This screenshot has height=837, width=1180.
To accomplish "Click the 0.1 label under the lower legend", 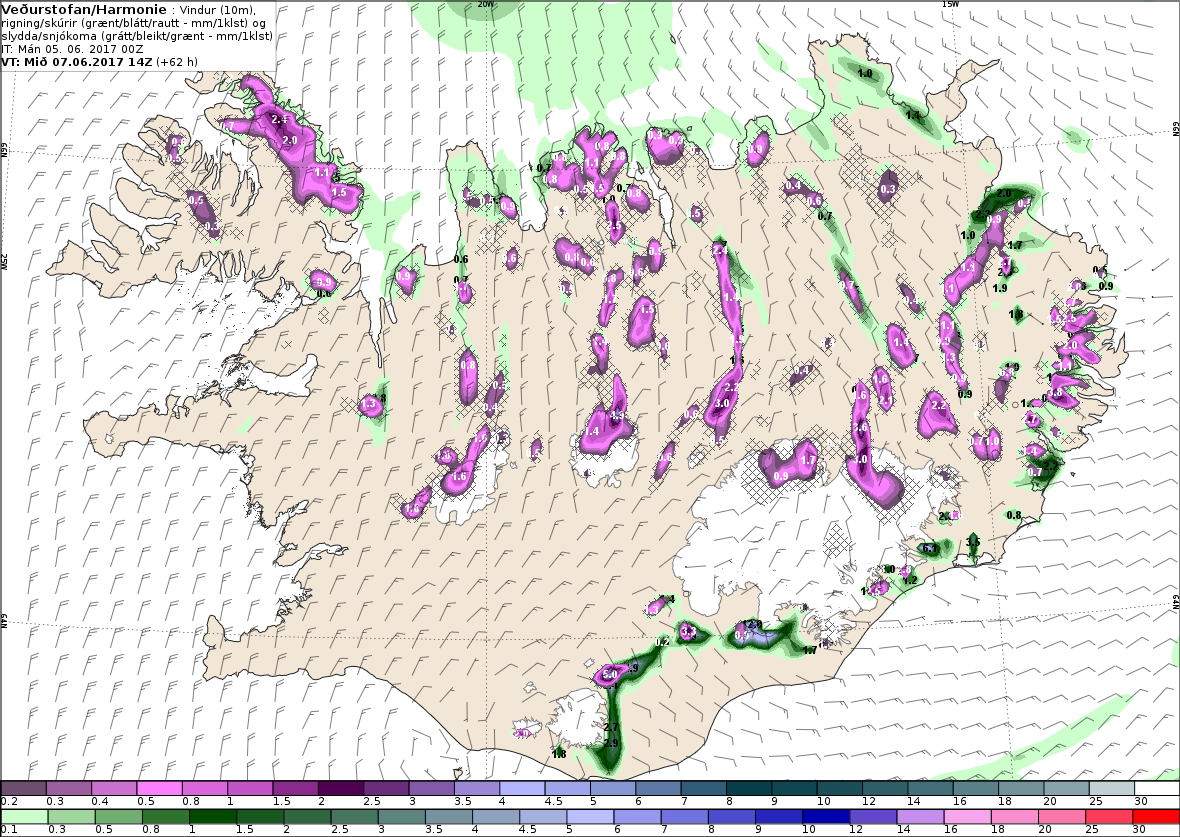I will point(10,829).
